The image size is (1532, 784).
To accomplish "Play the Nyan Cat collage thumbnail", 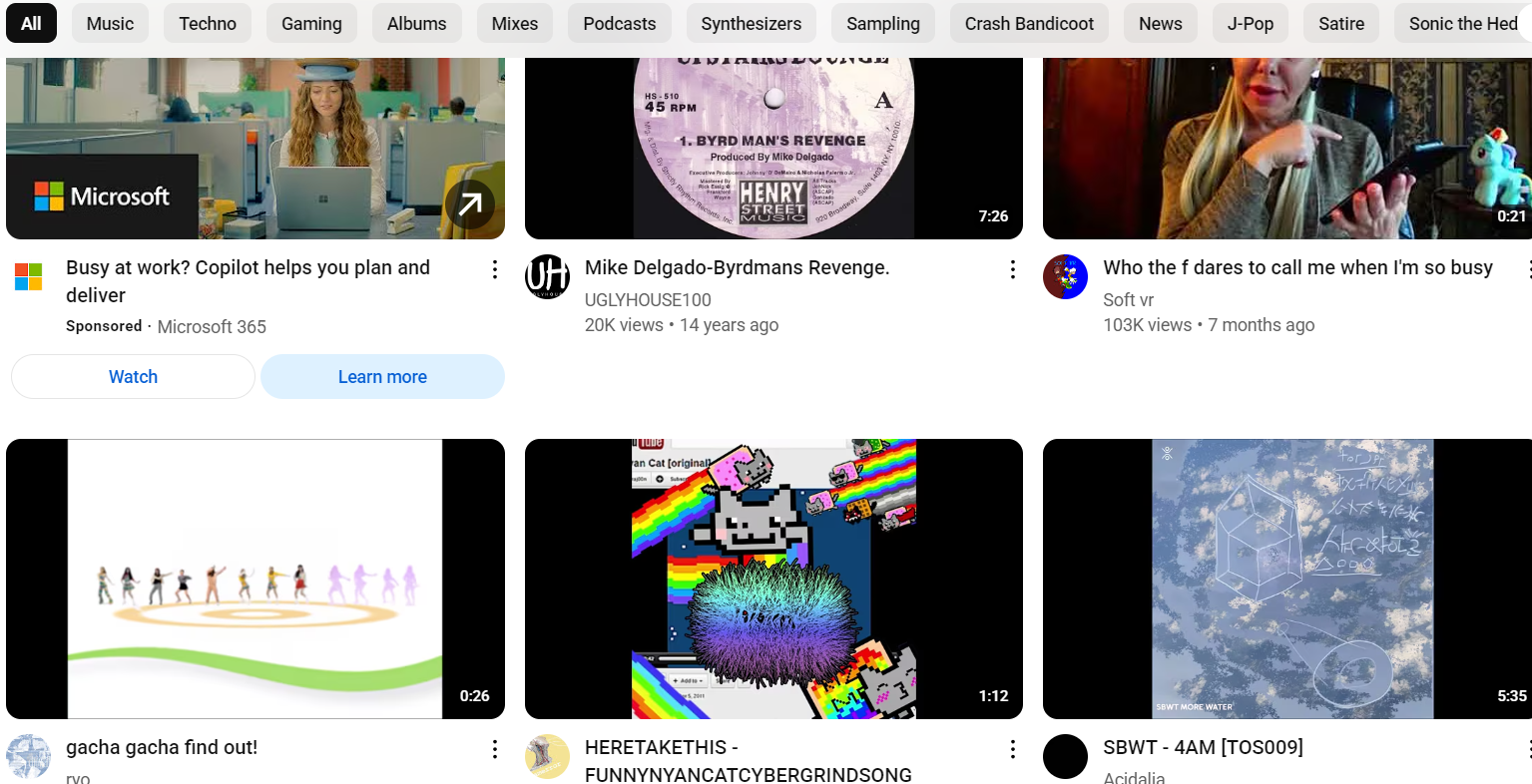I will click(773, 579).
